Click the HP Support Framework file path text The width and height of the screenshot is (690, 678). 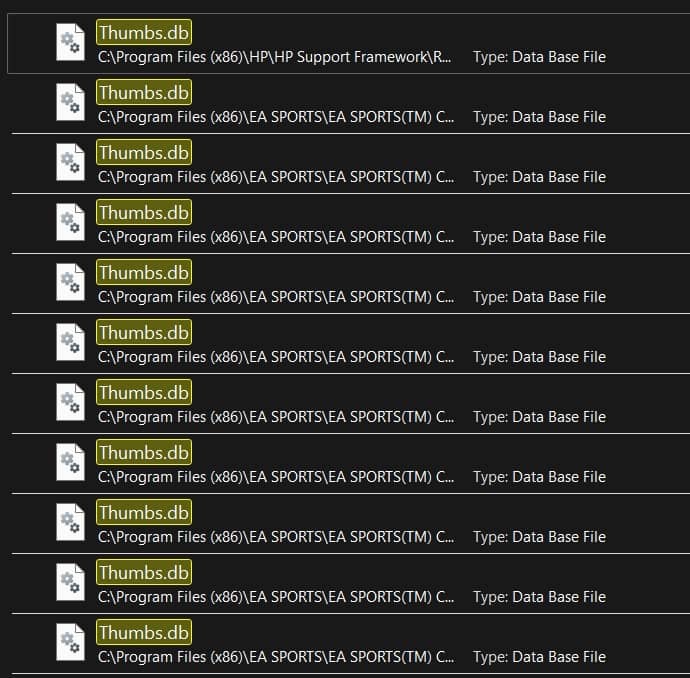(x=275, y=57)
